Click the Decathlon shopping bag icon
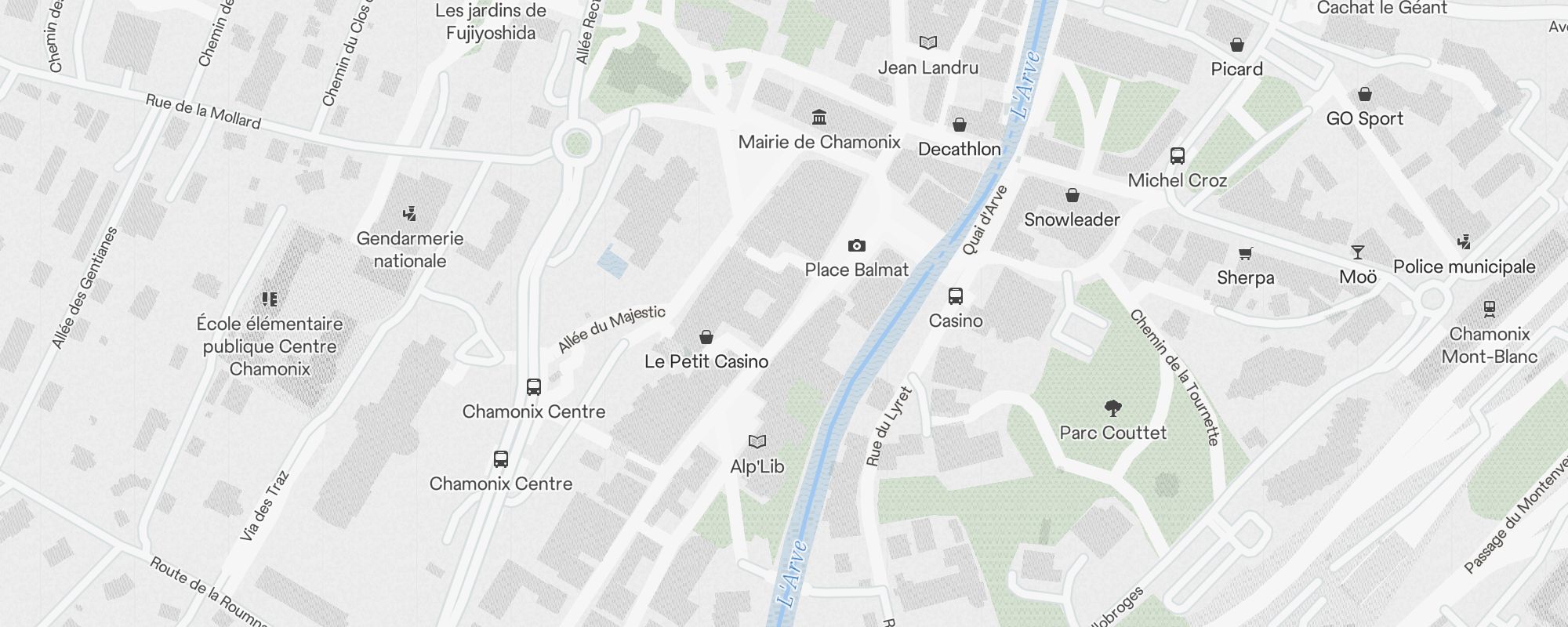 tap(959, 125)
